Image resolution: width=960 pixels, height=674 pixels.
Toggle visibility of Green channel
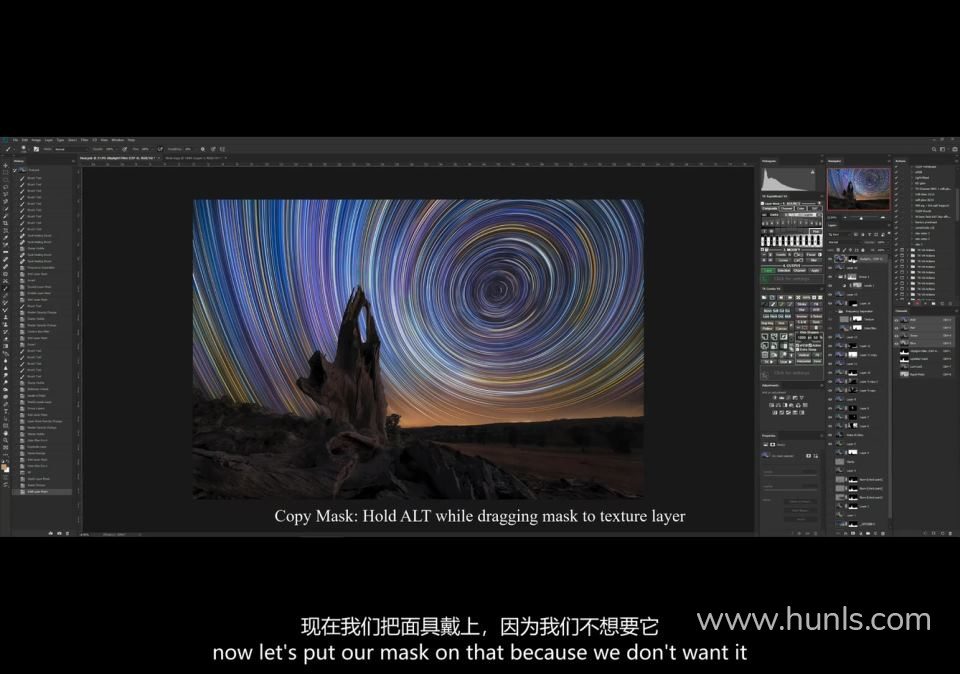[x=897, y=335]
